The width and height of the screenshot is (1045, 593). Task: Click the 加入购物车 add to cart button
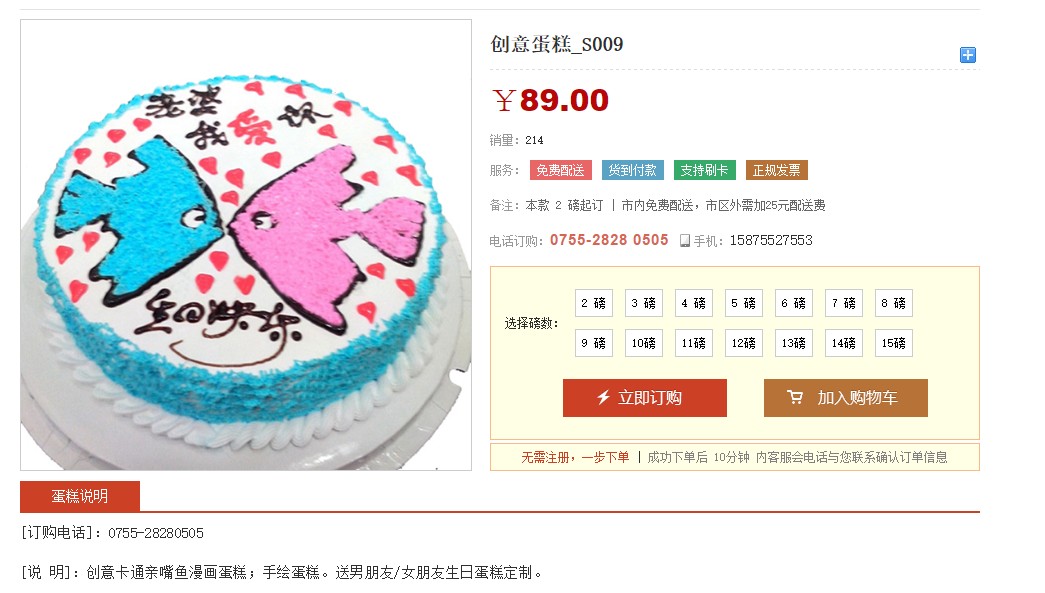click(x=846, y=398)
